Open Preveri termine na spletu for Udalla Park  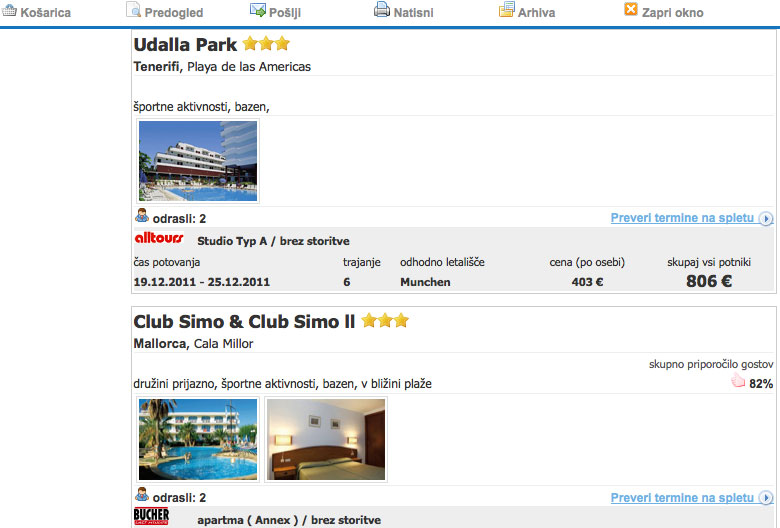682,218
